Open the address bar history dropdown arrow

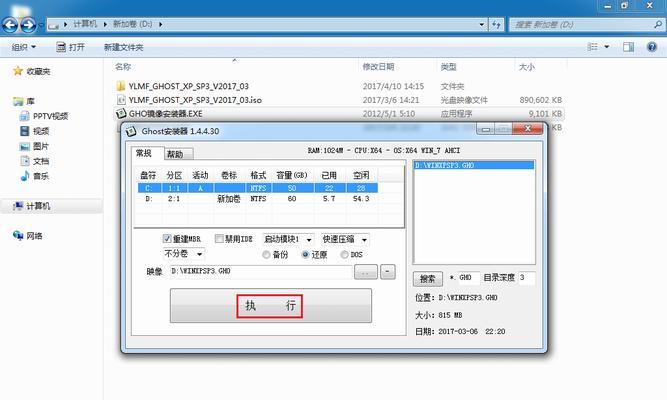pos(482,25)
